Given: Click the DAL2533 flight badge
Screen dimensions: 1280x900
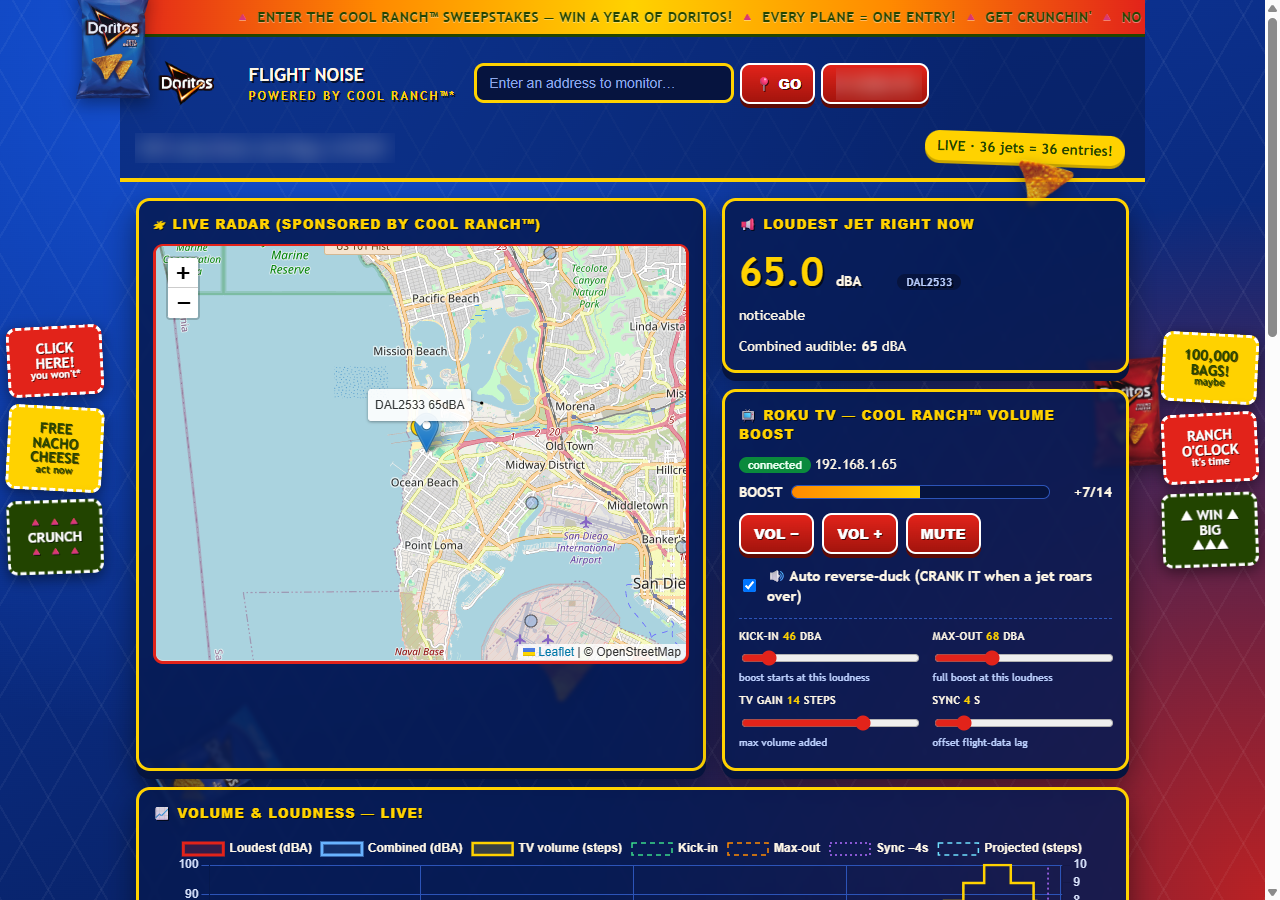Looking at the screenshot, I should click(x=928, y=282).
